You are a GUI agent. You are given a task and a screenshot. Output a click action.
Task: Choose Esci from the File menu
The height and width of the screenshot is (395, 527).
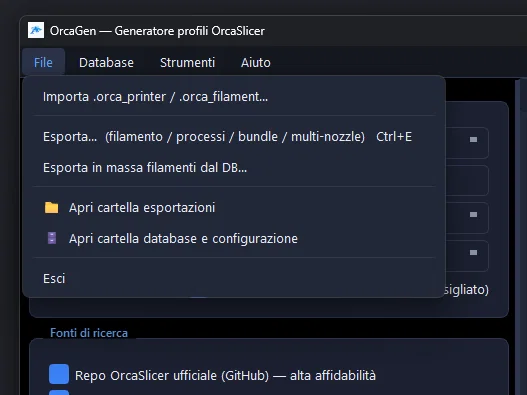tap(234, 279)
